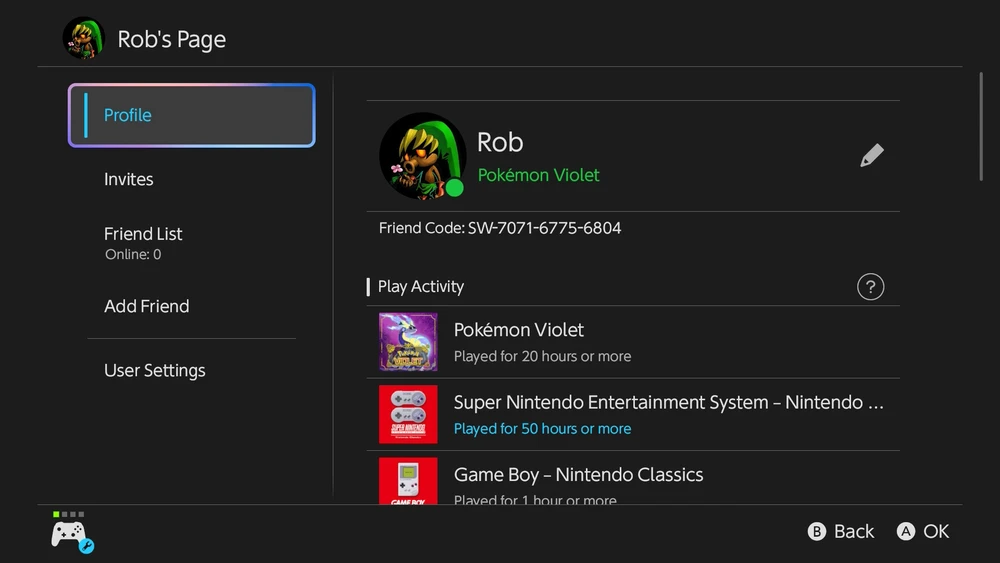Click the vertical scrollbar on right edge
1000x563 pixels.
pyautogui.click(x=981, y=127)
